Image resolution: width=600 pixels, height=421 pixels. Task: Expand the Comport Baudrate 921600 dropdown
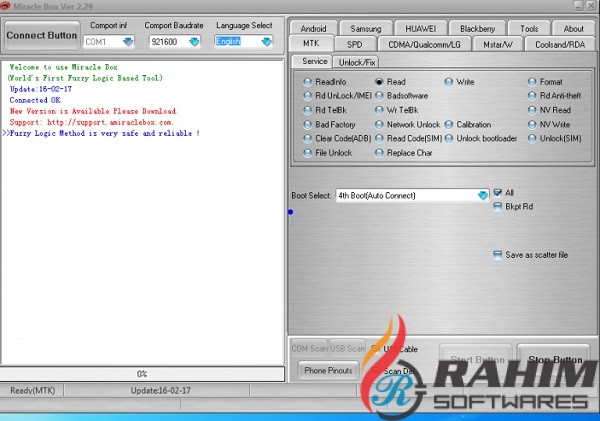click(194, 41)
